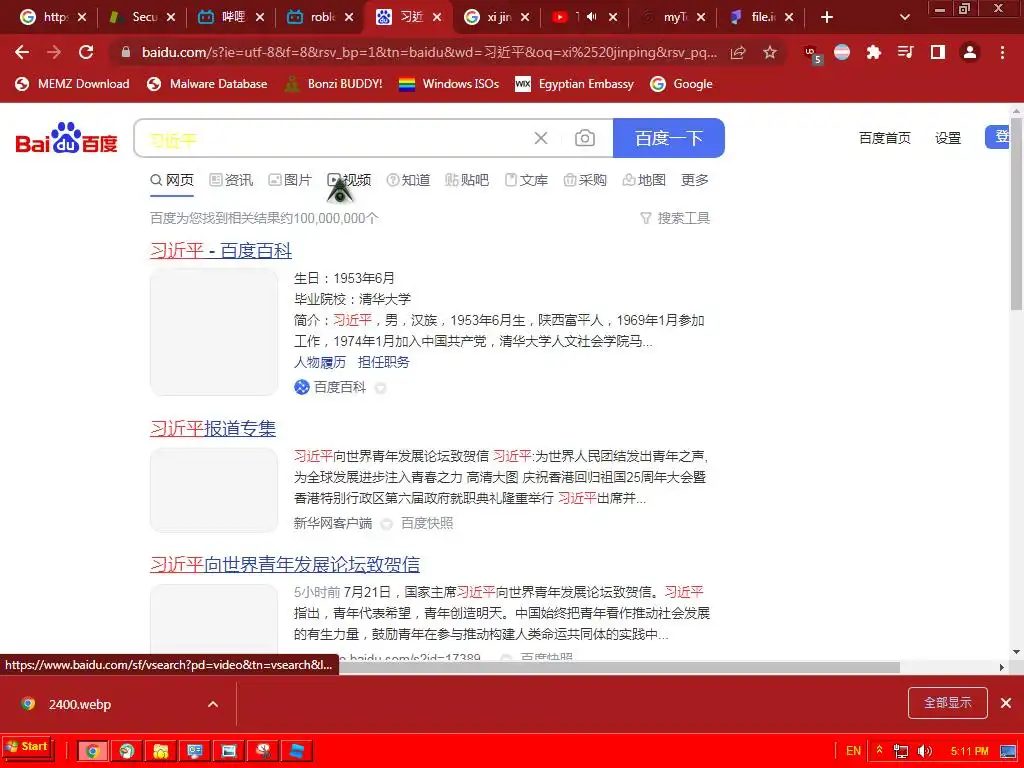Close the downloads bar

pyautogui.click(x=1006, y=703)
